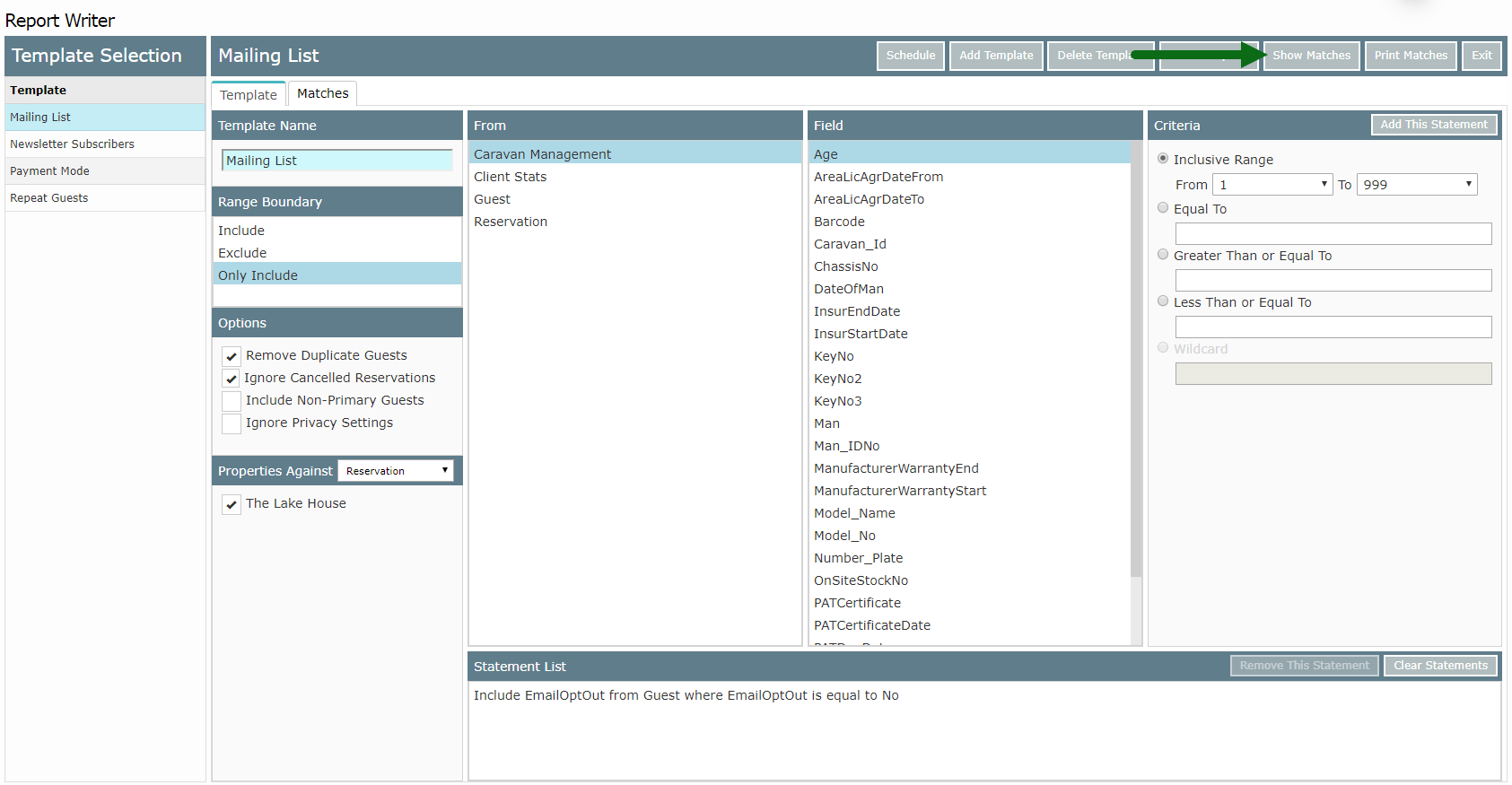Select InsurStartDate field
The width and height of the screenshot is (1512, 785).
(x=969, y=334)
